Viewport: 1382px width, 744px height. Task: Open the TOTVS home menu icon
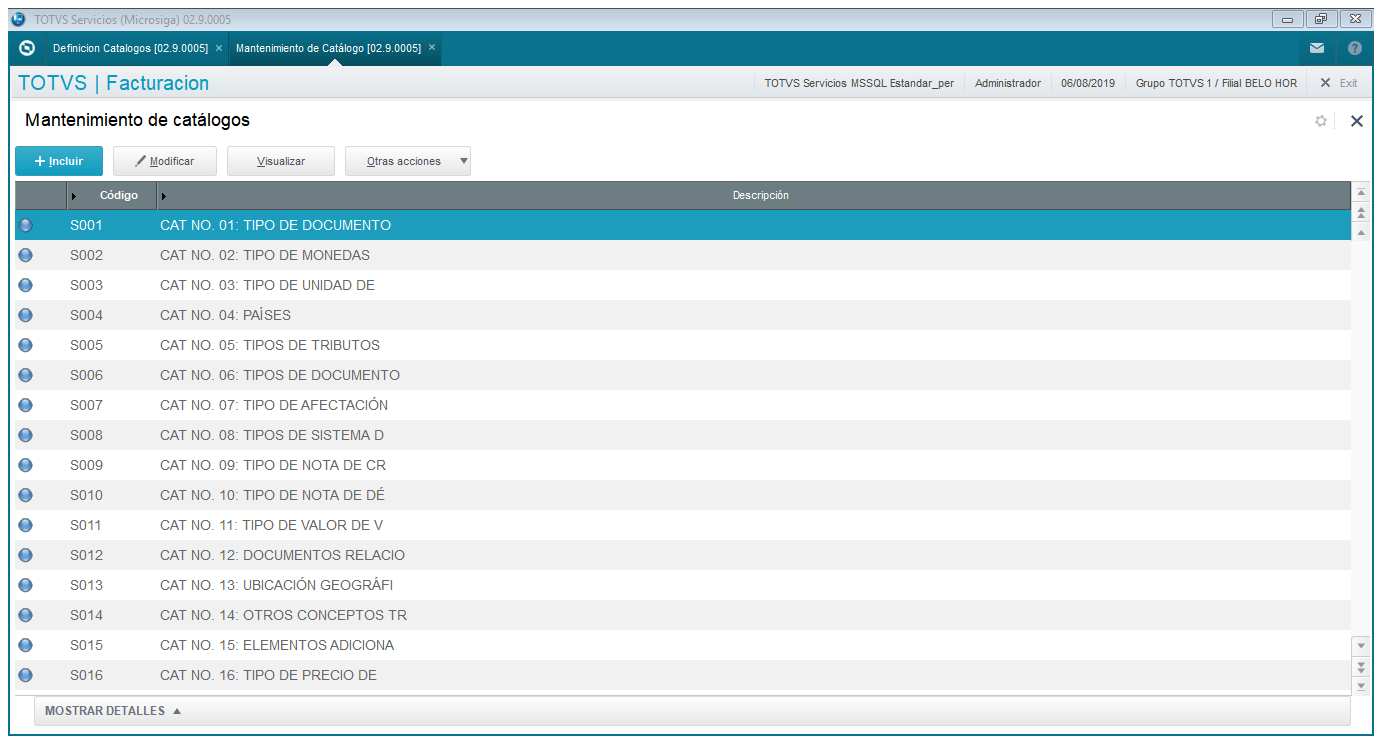pyautogui.click(x=27, y=48)
